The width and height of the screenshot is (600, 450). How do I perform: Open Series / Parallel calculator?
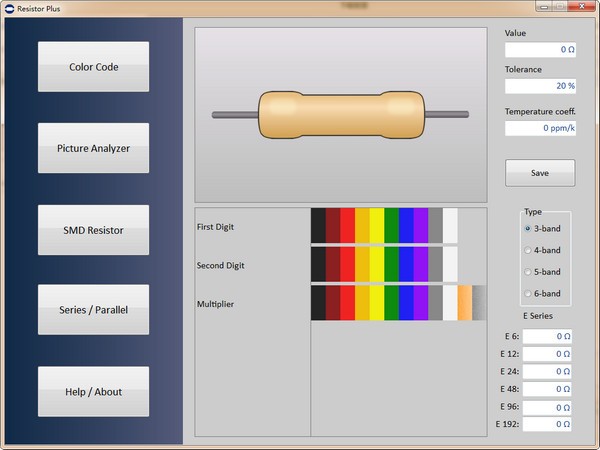pos(93,310)
